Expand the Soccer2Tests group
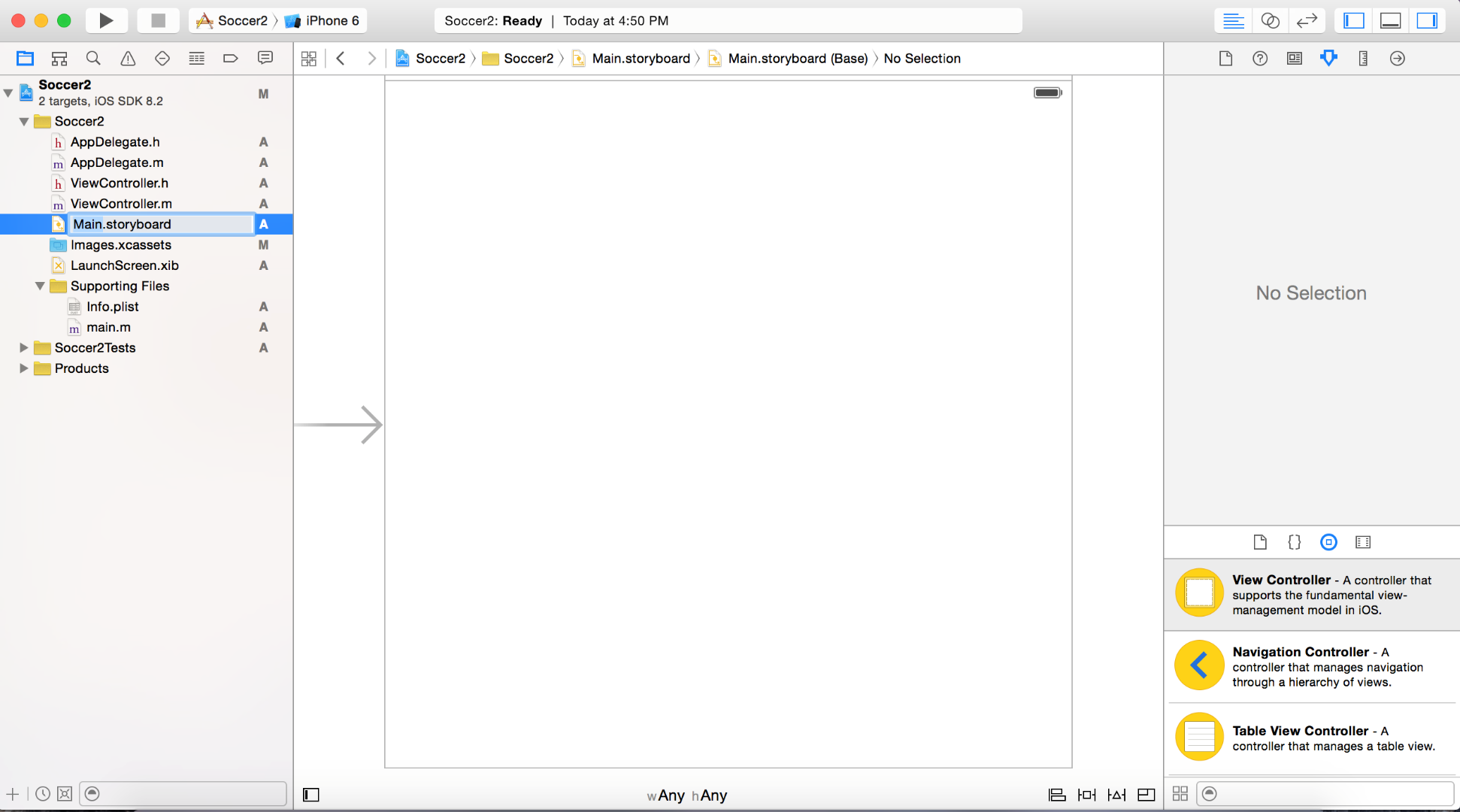This screenshot has height=812, width=1460. [23, 347]
